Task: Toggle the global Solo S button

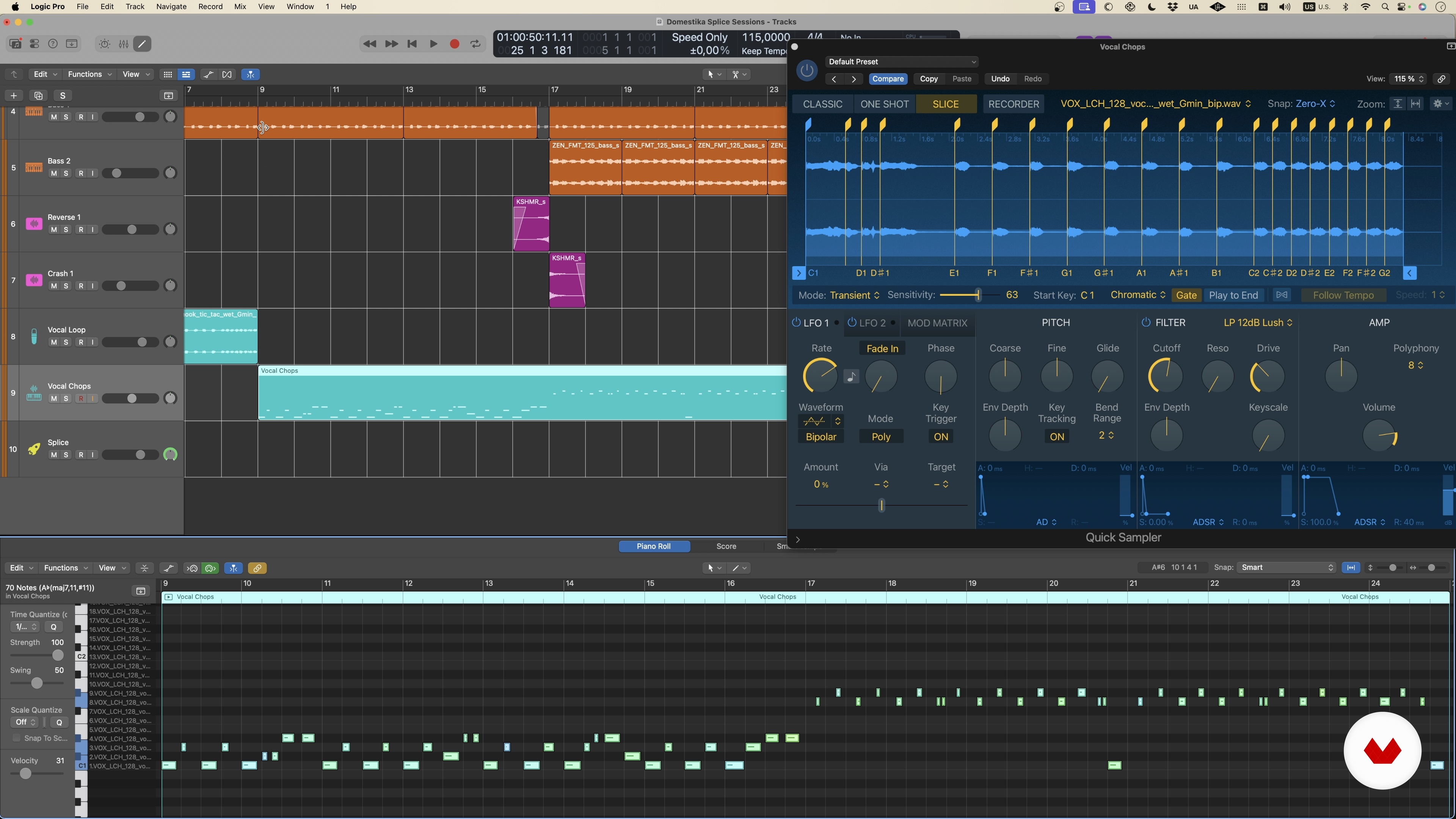Action: click(63, 96)
